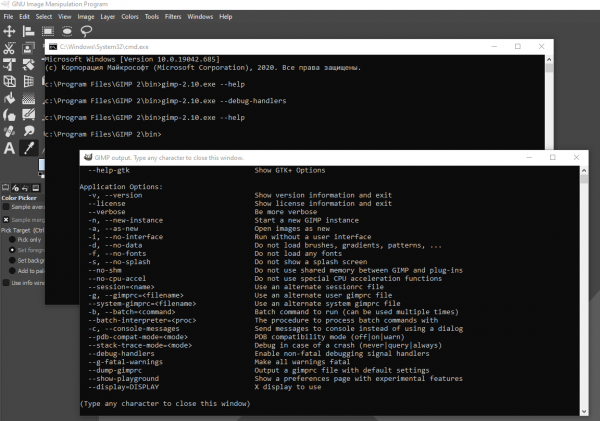Select the MyPaint Brush tool

coord(28,114)
